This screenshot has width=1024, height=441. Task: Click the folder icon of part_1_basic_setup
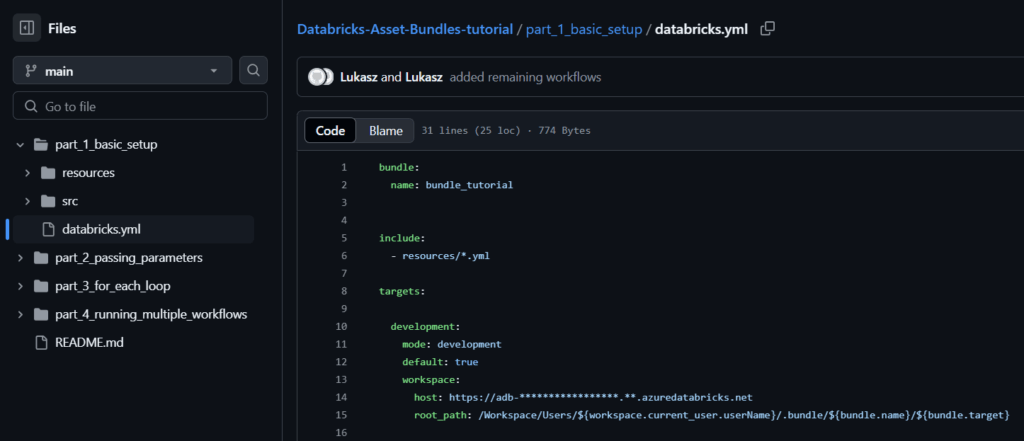41,144
